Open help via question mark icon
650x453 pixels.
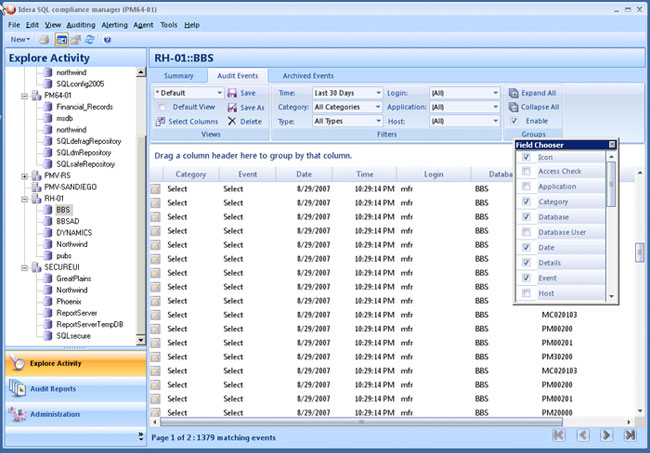[107, 40]
